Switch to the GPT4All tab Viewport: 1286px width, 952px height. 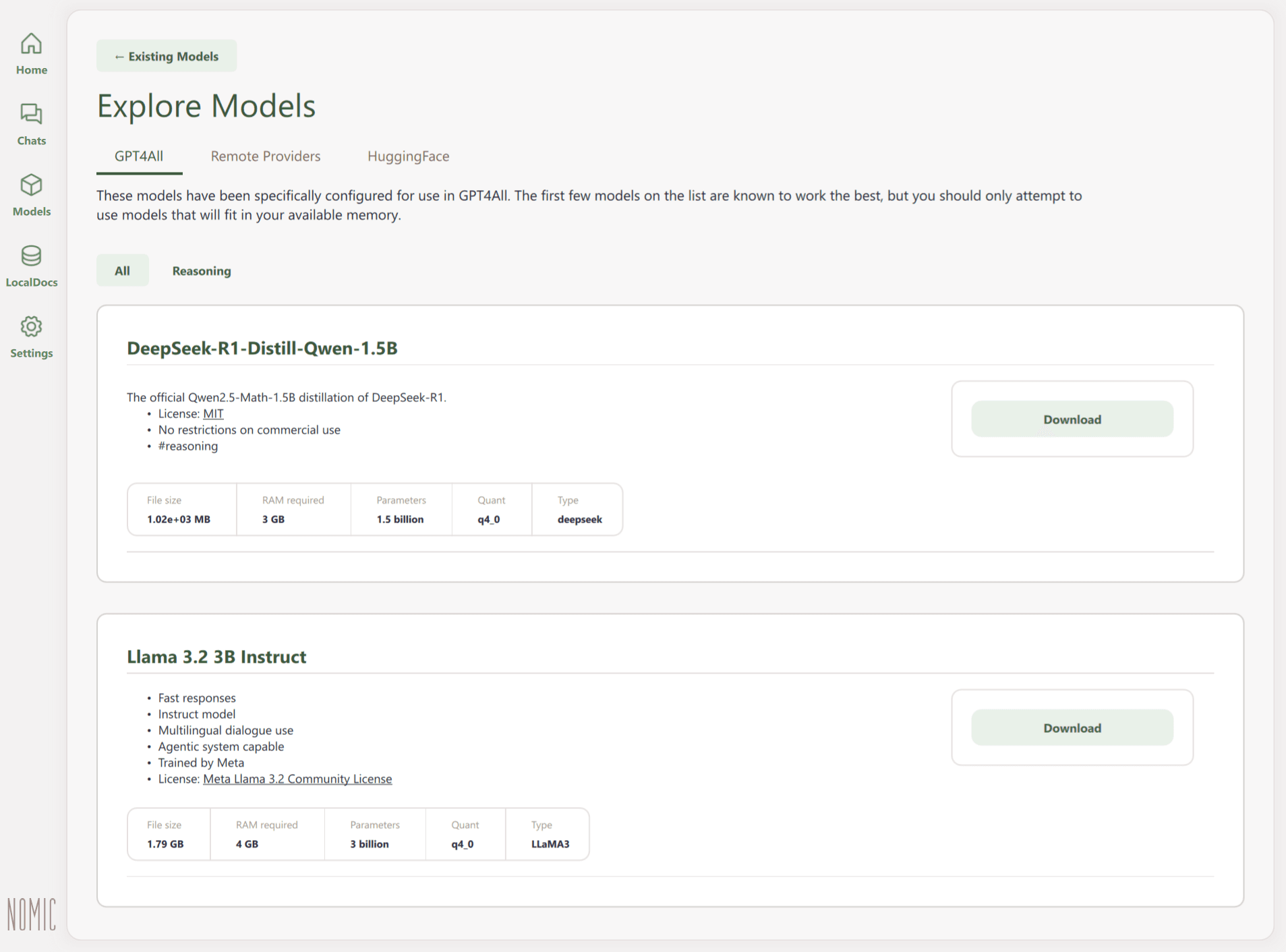click(139, 156)
